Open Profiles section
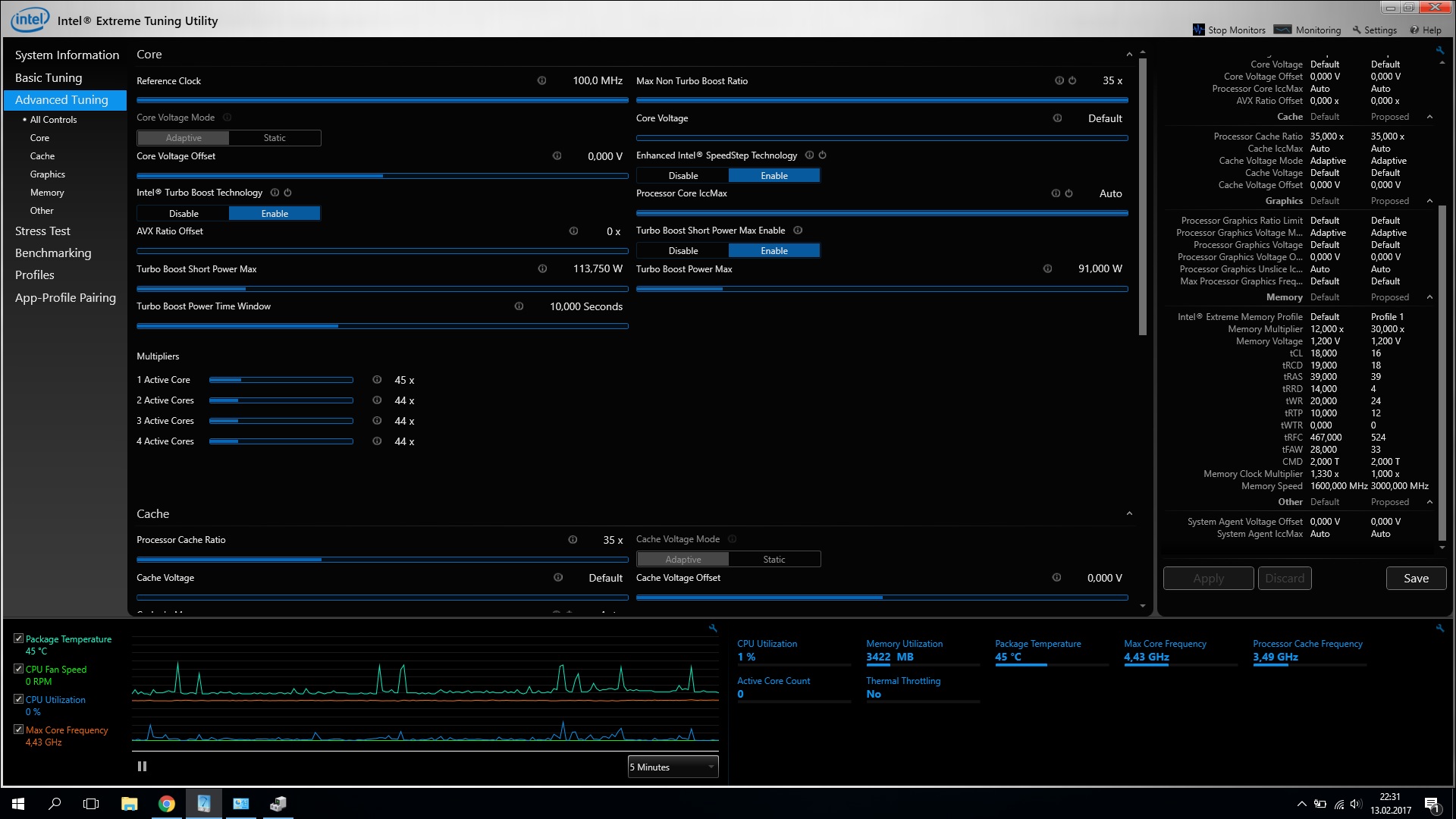Viewport: 1456px width, 819px height. pos(35,275)
